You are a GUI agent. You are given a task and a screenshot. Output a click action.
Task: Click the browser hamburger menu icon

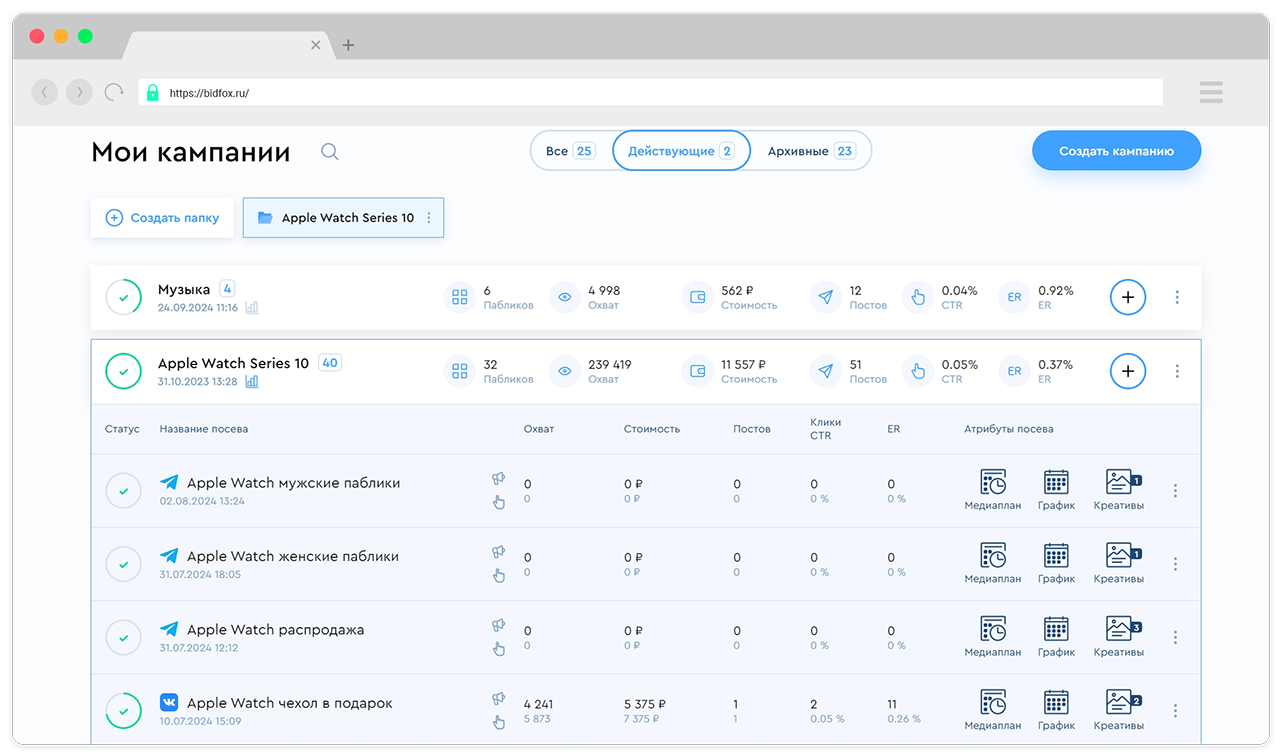(x=1211, y=93)
